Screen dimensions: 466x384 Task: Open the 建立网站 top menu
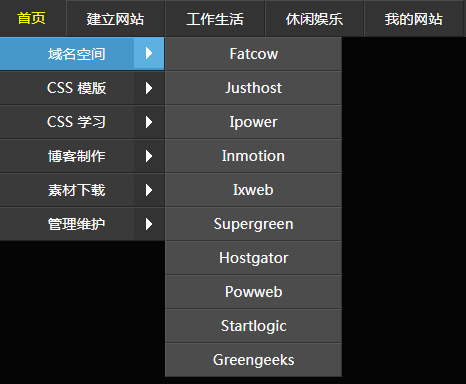click(x=115, y=19)
